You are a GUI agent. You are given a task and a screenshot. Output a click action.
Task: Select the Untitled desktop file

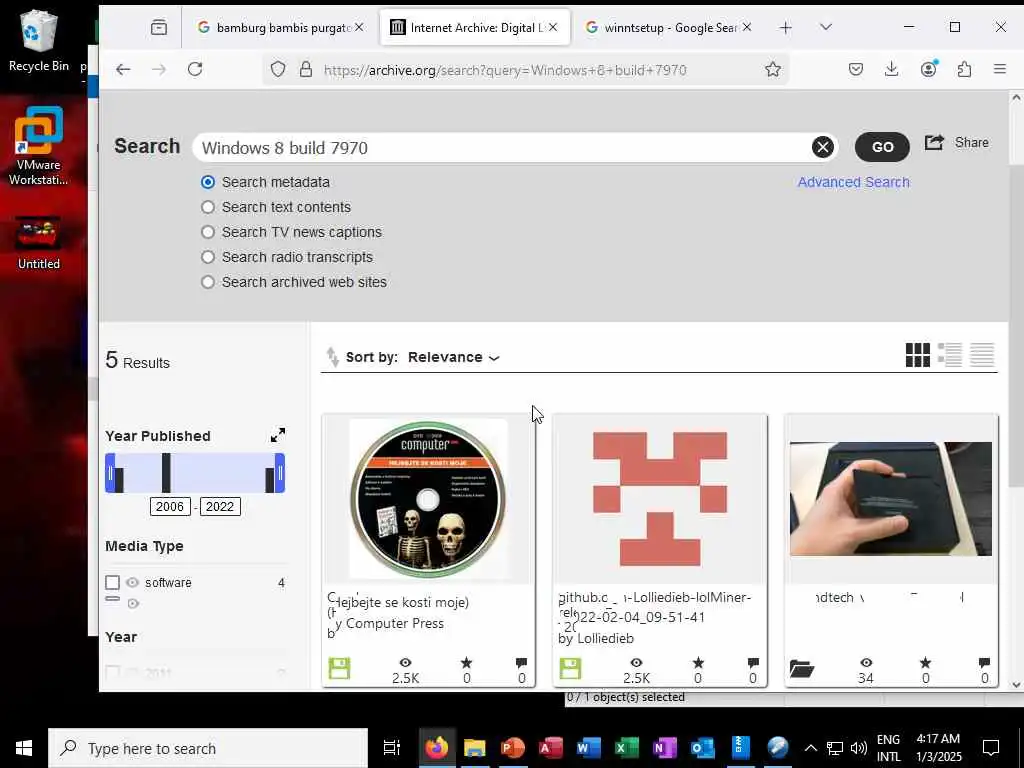39,244
